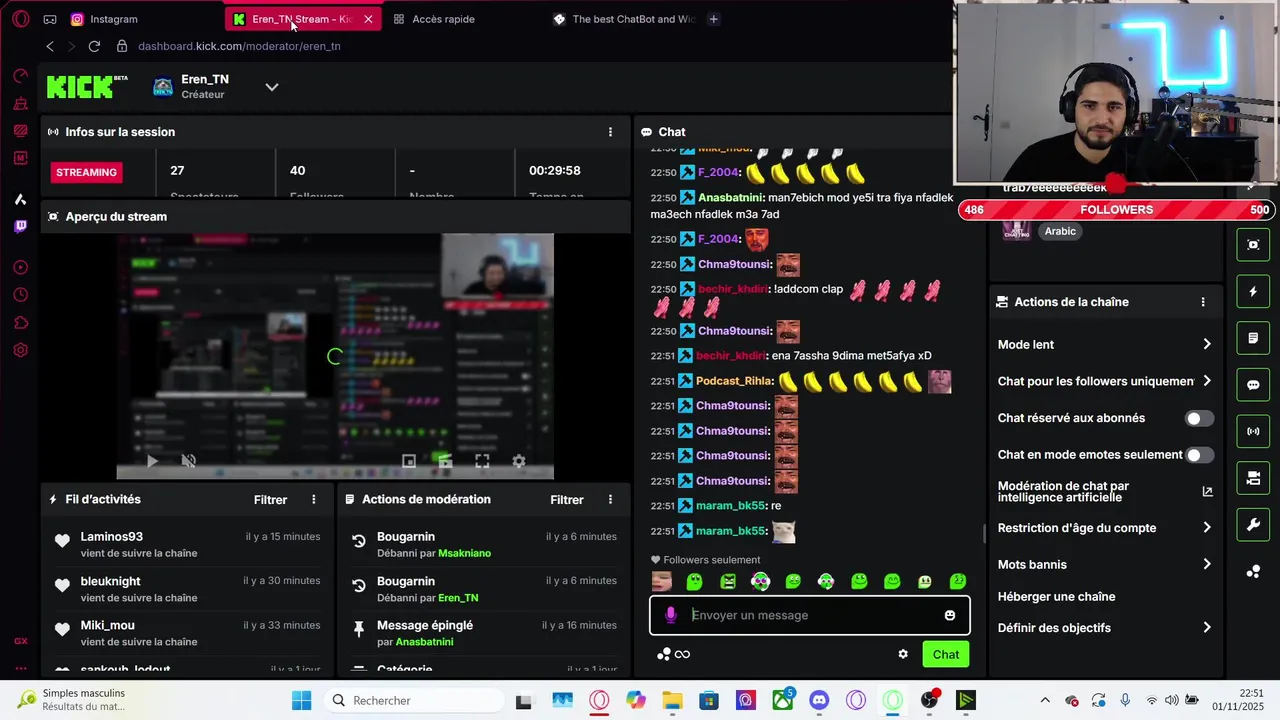Go back in browser history
1280x720 pixels.
click(x=50, y=46)
